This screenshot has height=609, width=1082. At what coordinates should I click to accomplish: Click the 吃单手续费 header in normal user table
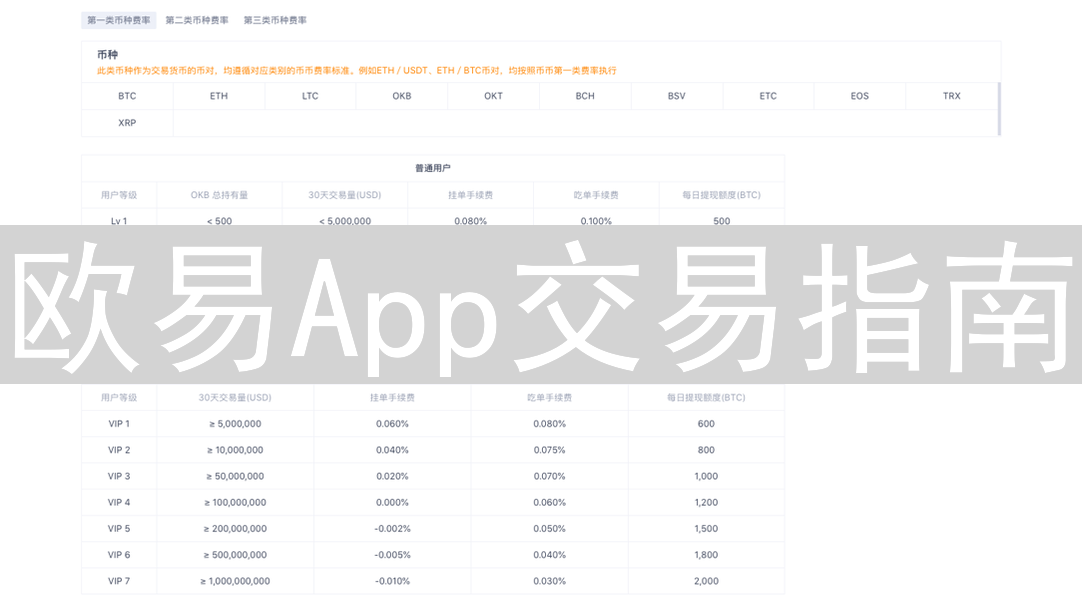(596, 195)
